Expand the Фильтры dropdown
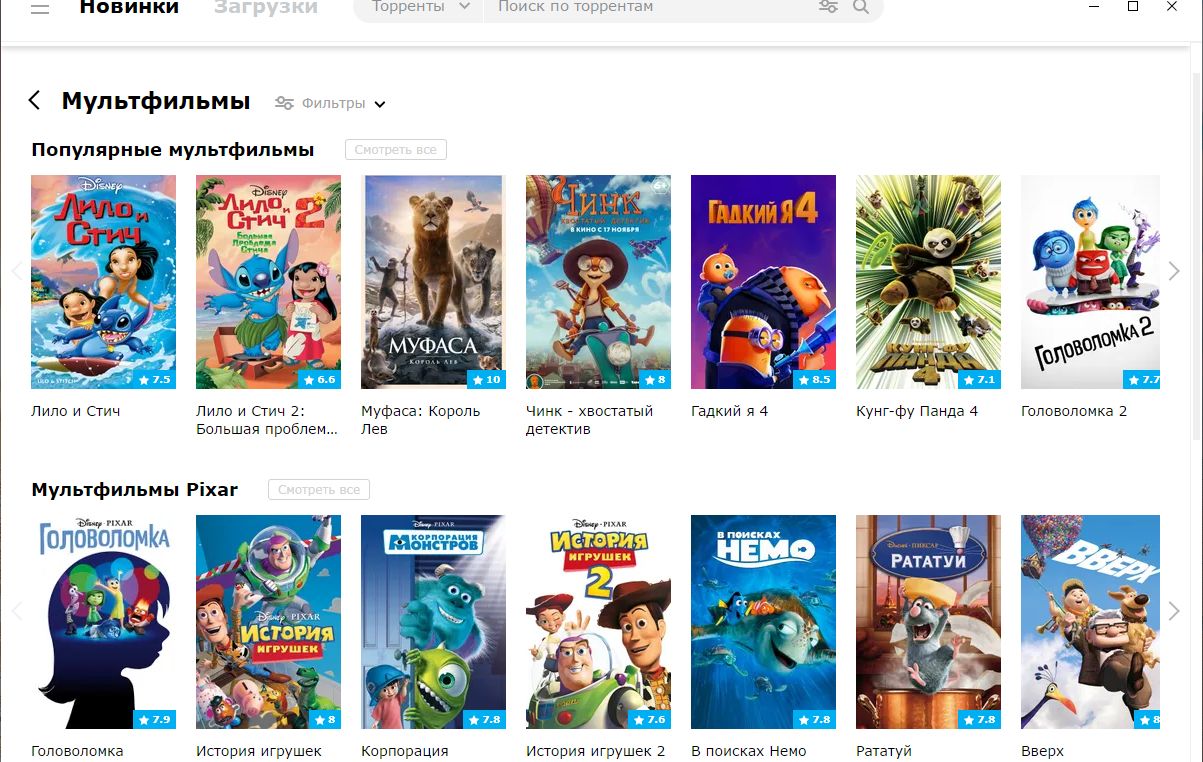 point(344,103)
